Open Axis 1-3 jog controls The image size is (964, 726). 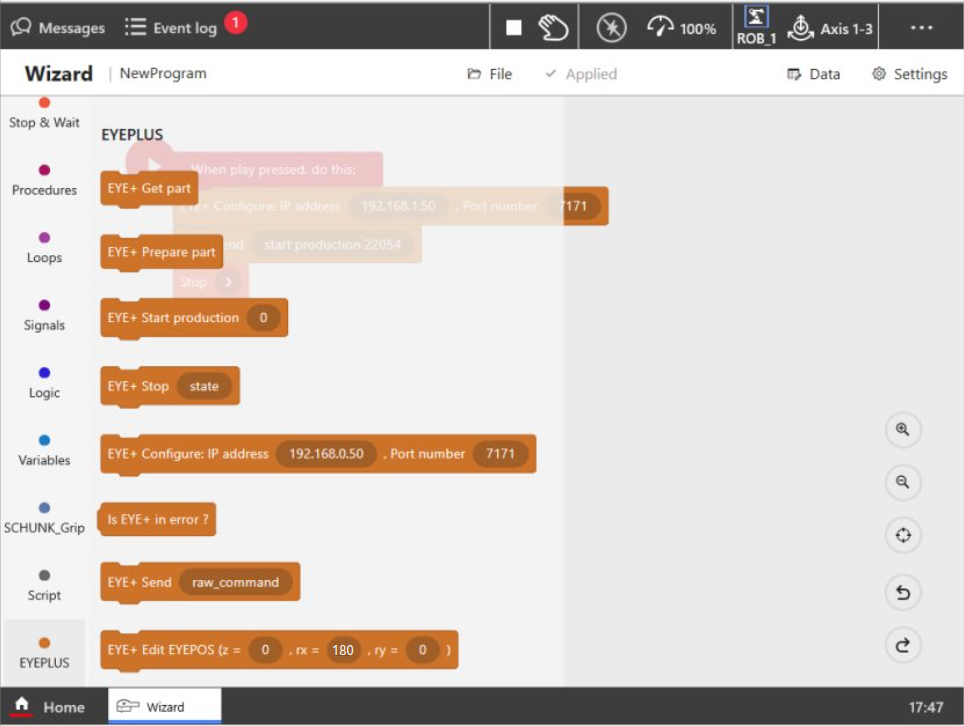coord(832,26)
